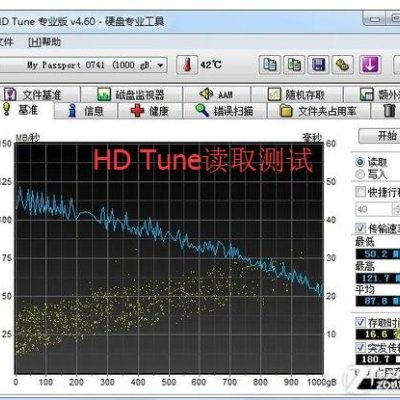The width and height of the screenshot is (400, 400).
Task: Select the 写入 write radio button
Action: (360, 174)
